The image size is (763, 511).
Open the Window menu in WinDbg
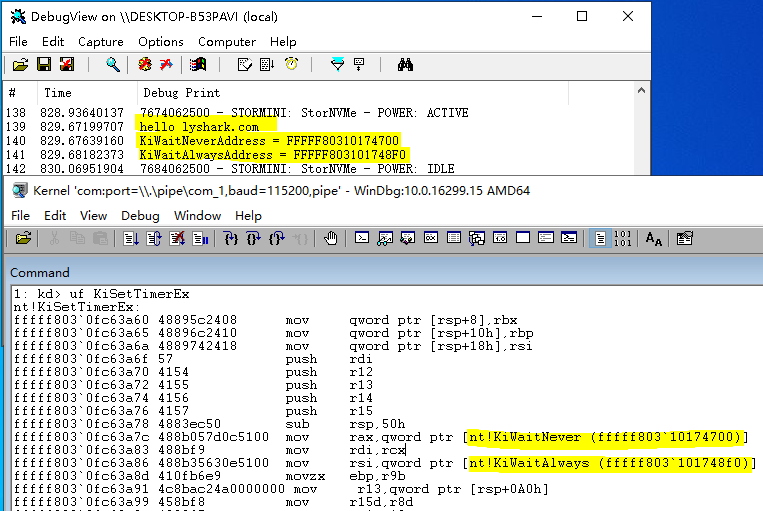tap(198, 216)
